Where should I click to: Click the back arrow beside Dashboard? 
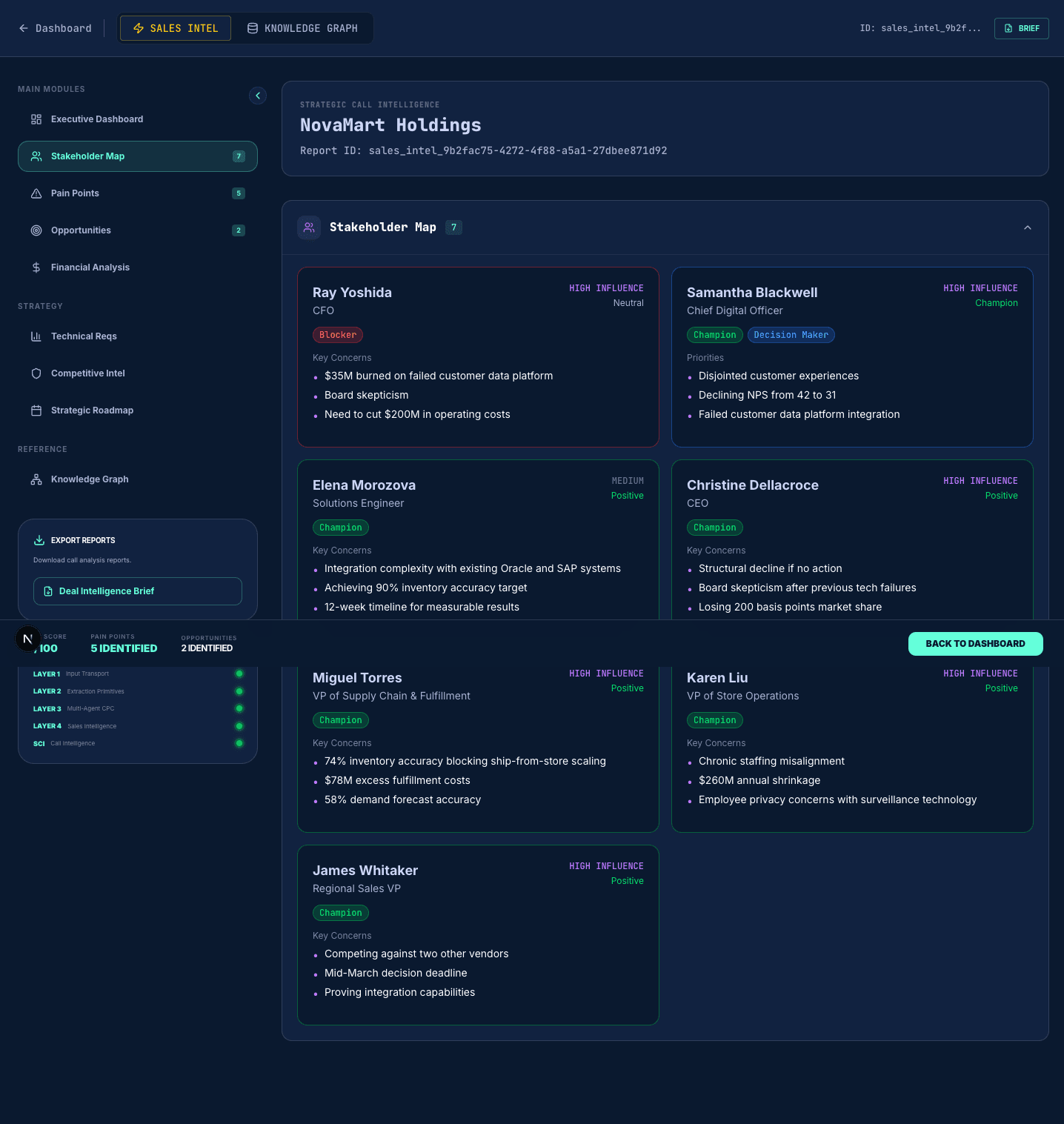(x=24, y=28)
